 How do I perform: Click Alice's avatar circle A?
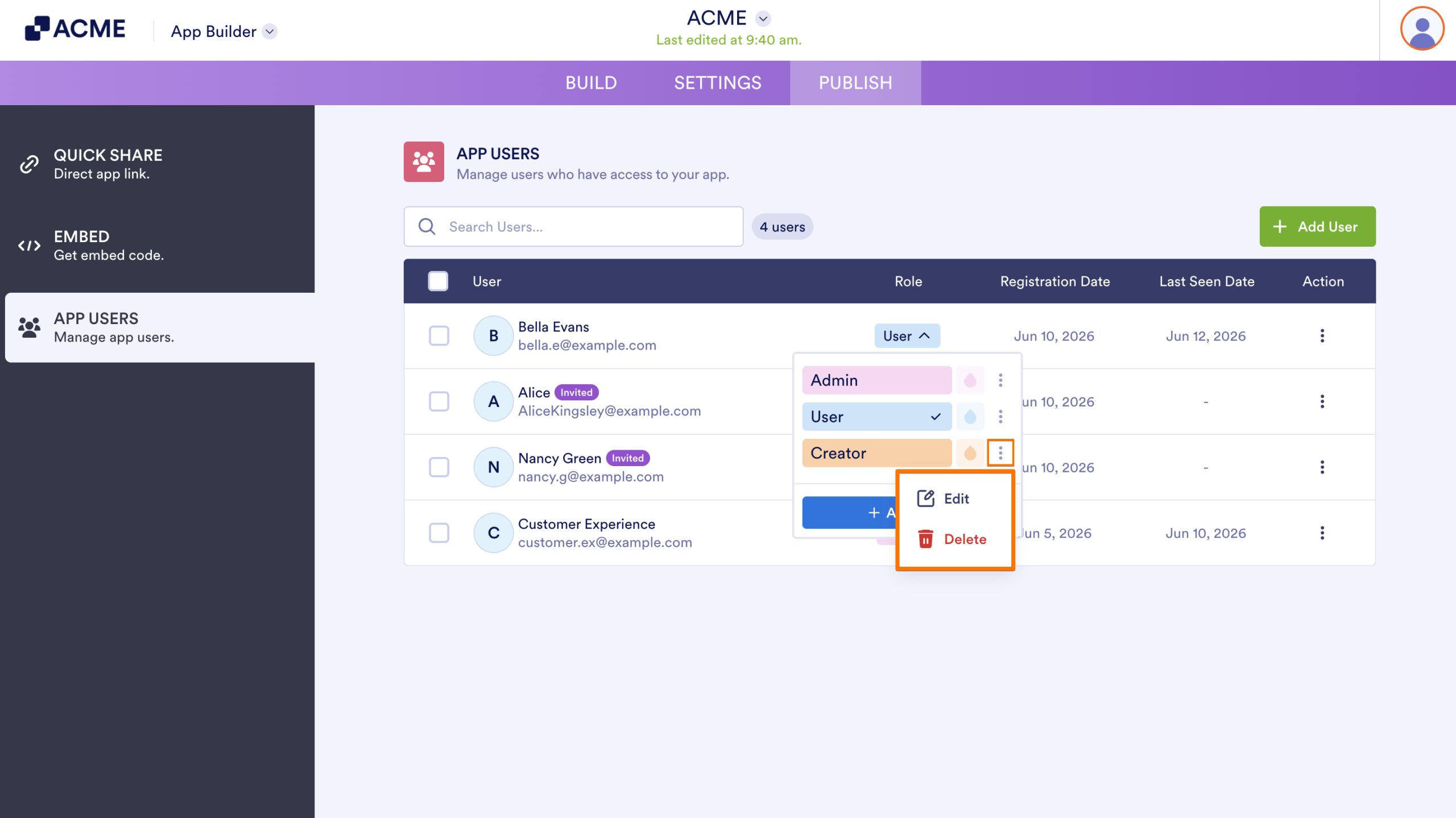point(494,401)
